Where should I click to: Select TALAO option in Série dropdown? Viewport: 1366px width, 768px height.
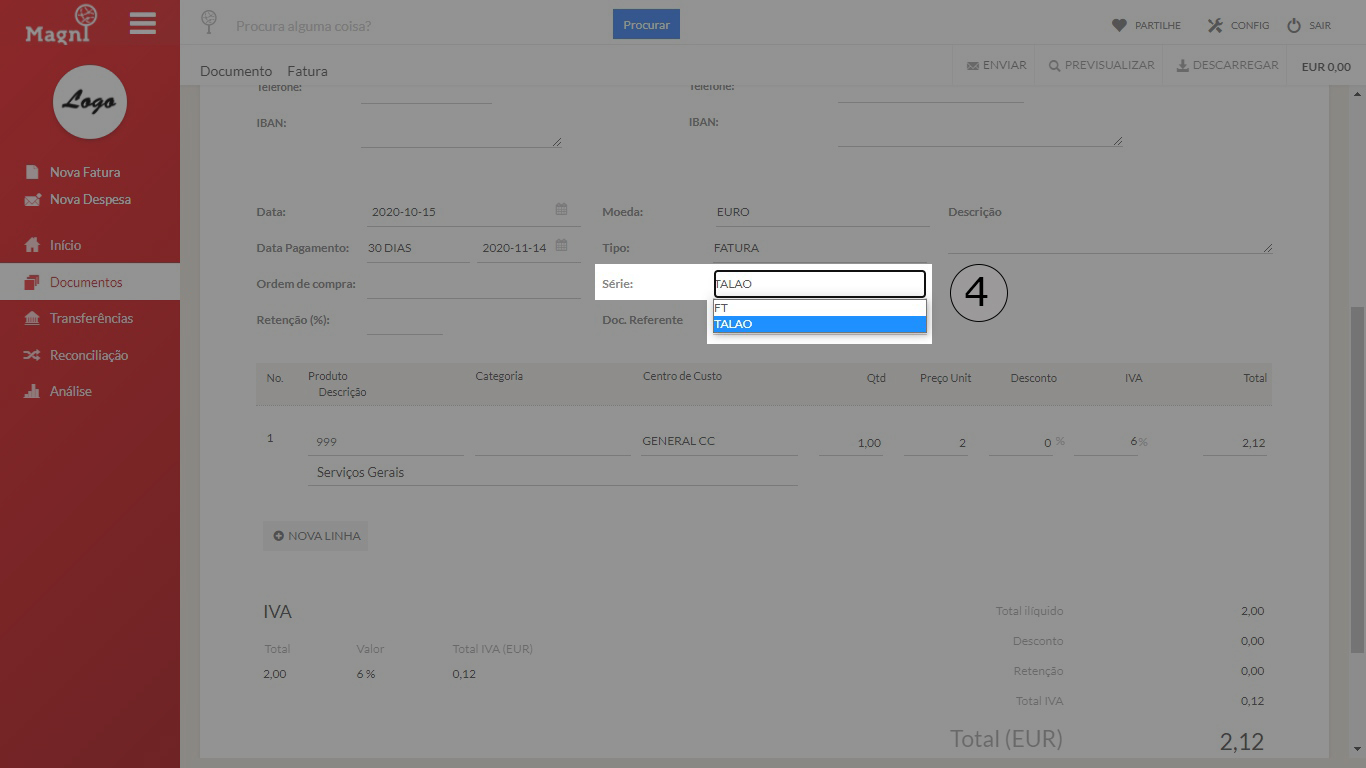tap(819, 324)
